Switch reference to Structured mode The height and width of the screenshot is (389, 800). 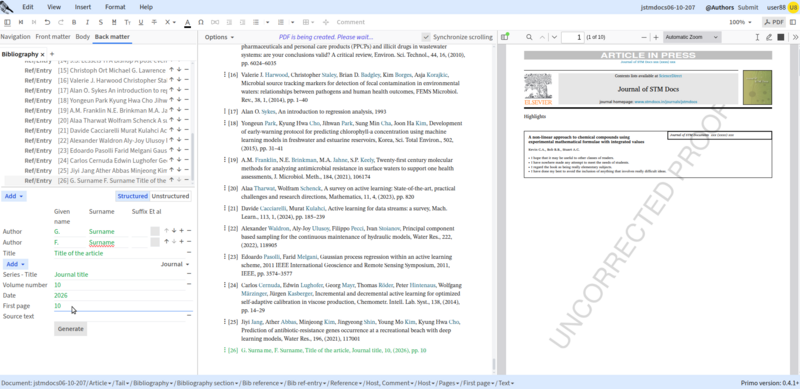(132, 196)
